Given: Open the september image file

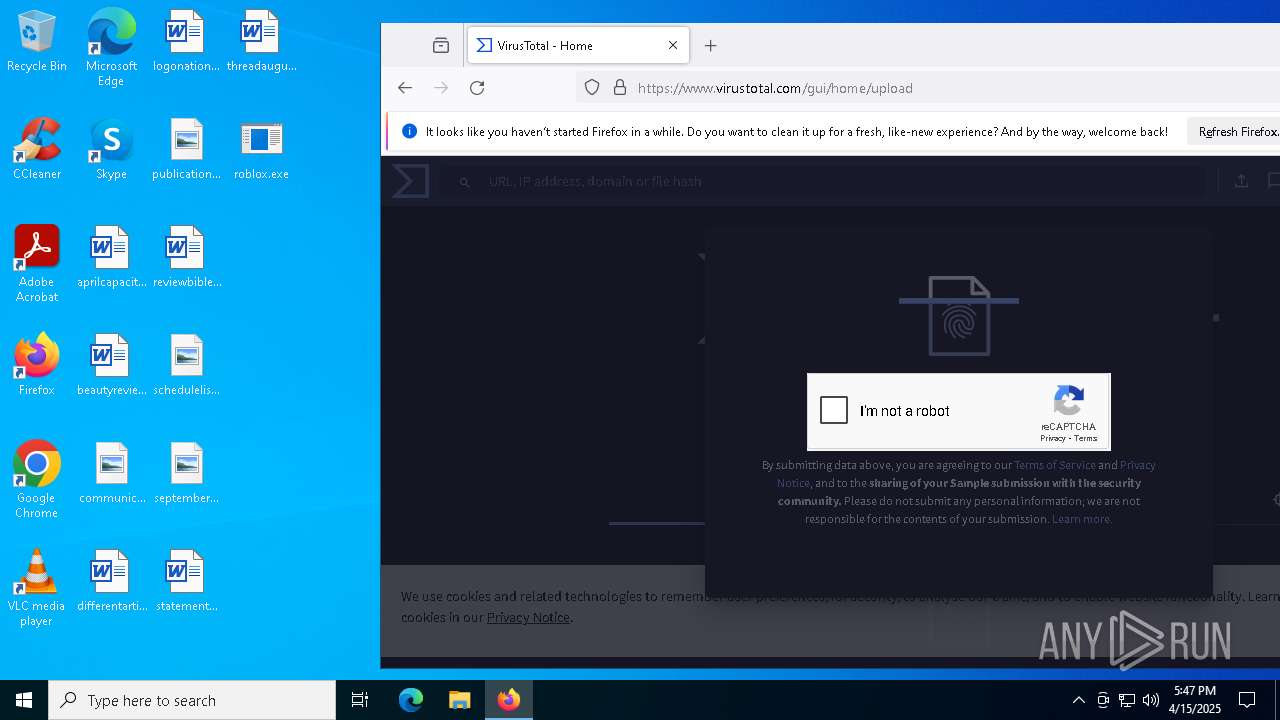Looking at the screenshot, I should click(186, 473).
